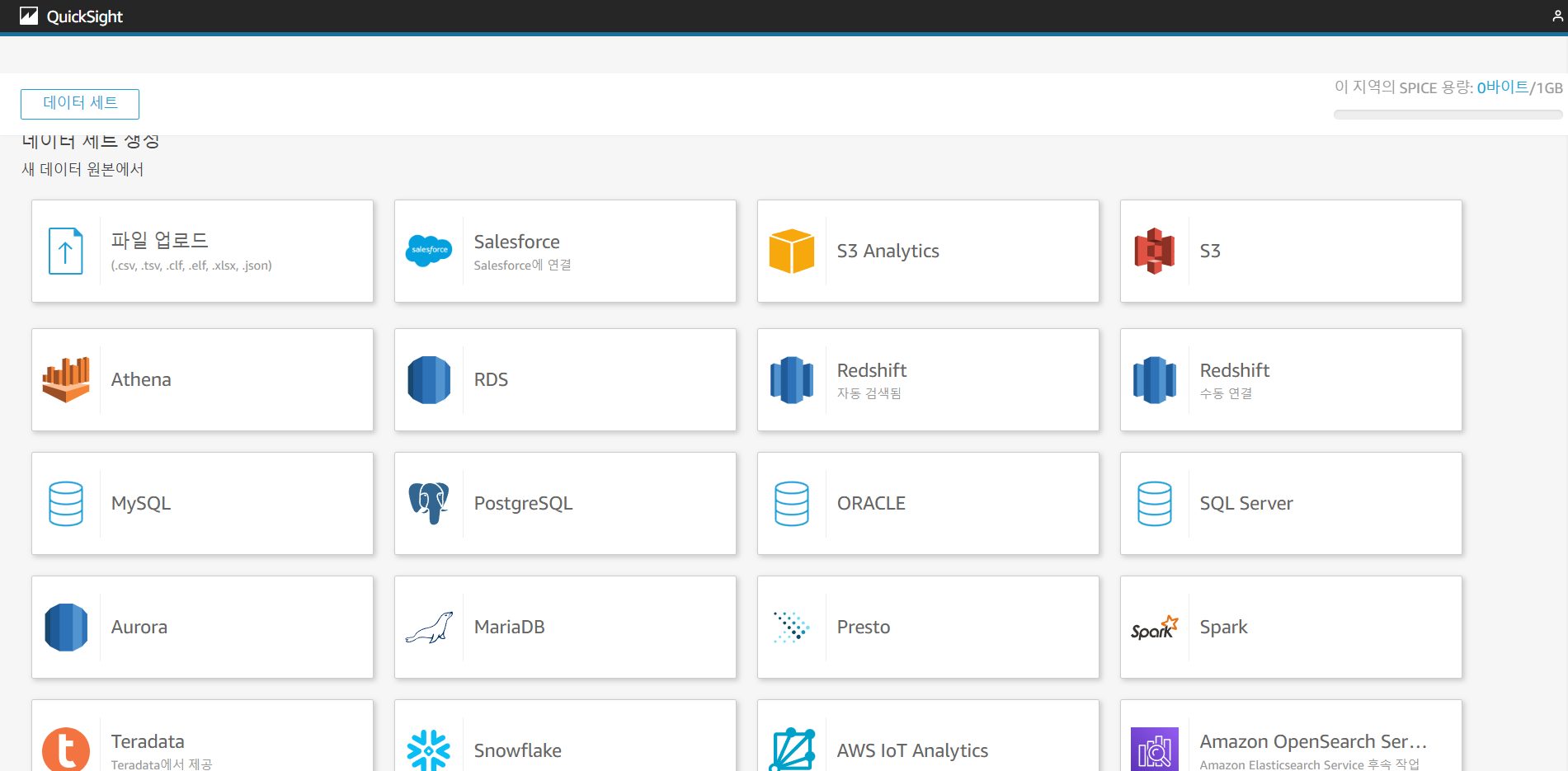1568x771 pixels.
Task: Choose the Presto card title
Action: click(864, 627)
